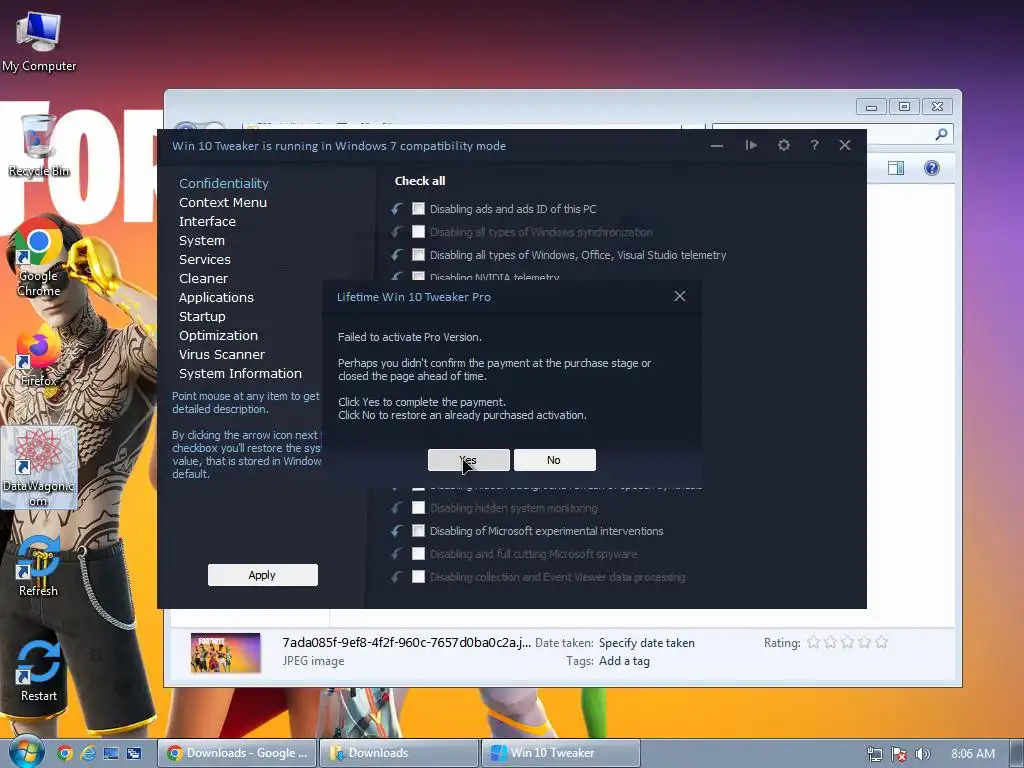The height and width of the screenshot is (768, 1024).
Task: Click the Explorer search magnifier icon
Action: pos(941,134)
